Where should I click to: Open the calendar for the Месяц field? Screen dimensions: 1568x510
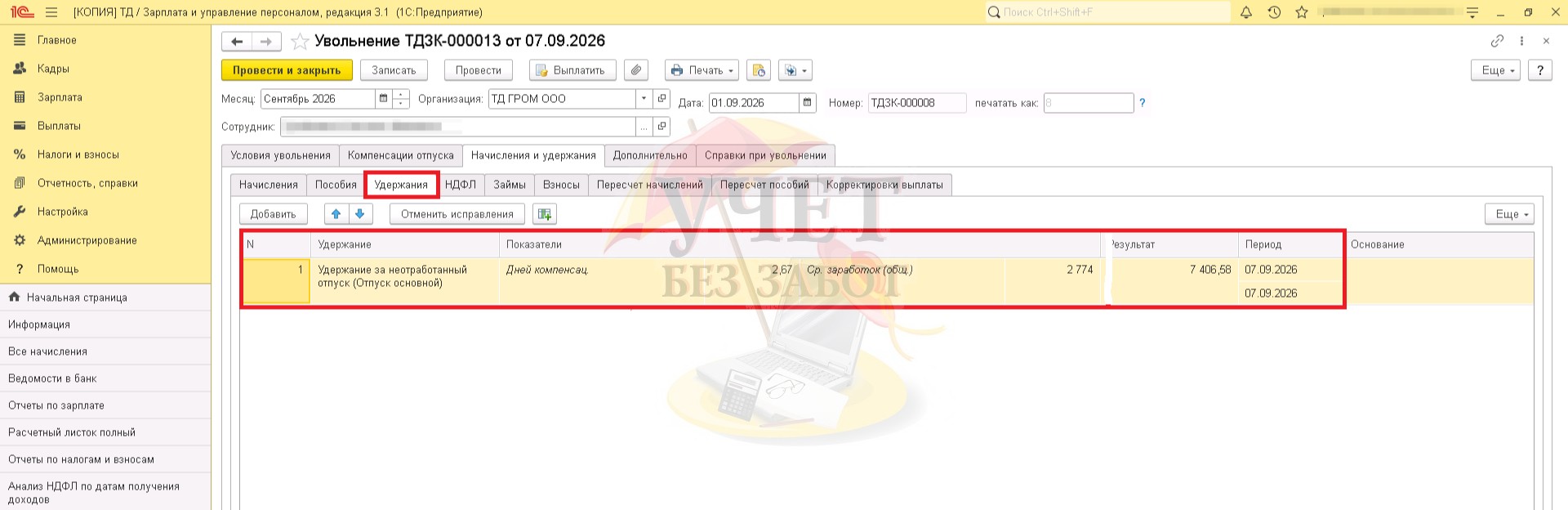383,99
